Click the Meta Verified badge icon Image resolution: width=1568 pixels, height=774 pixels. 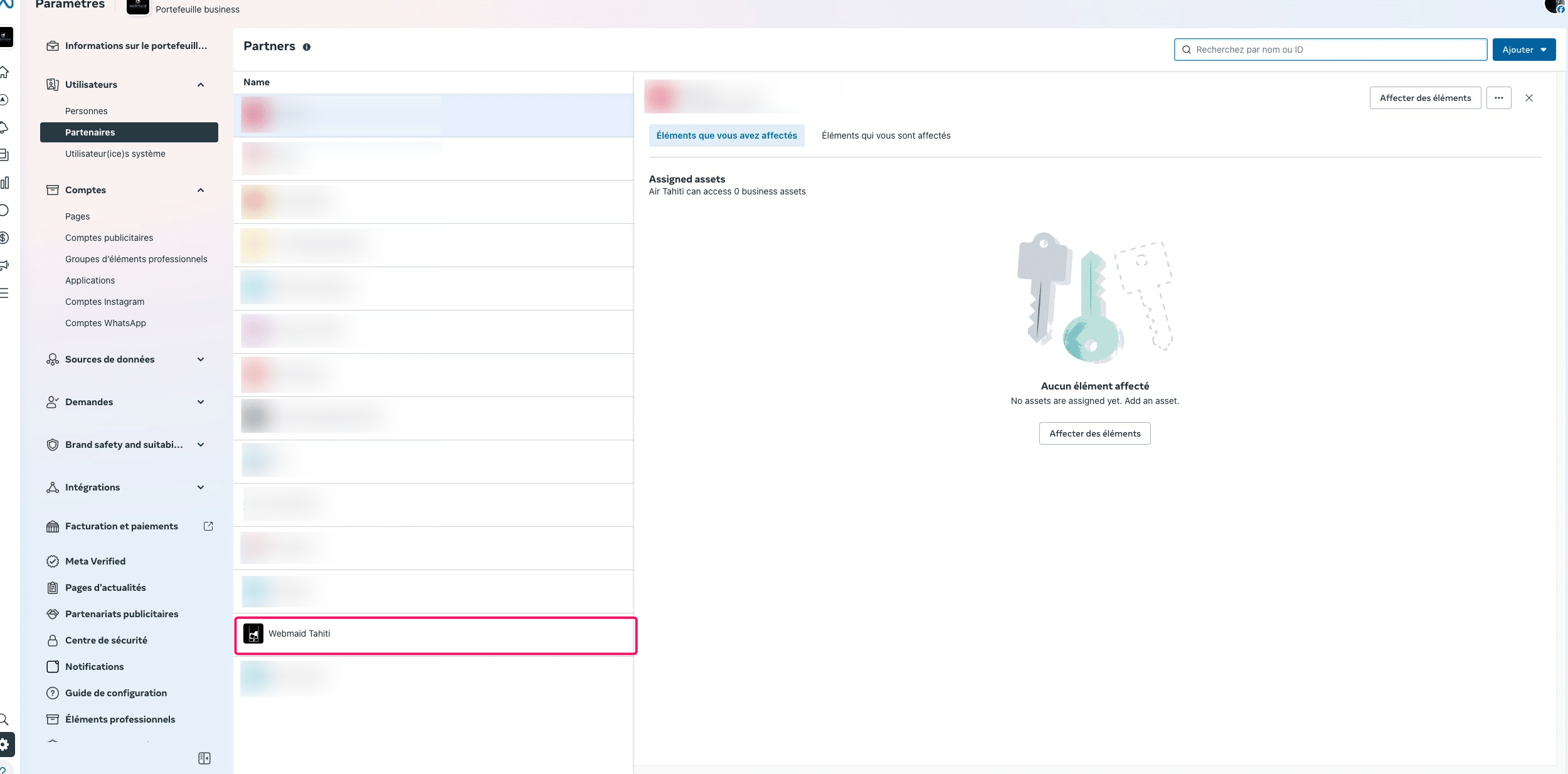pyautogui.click(x=53, y=561)
